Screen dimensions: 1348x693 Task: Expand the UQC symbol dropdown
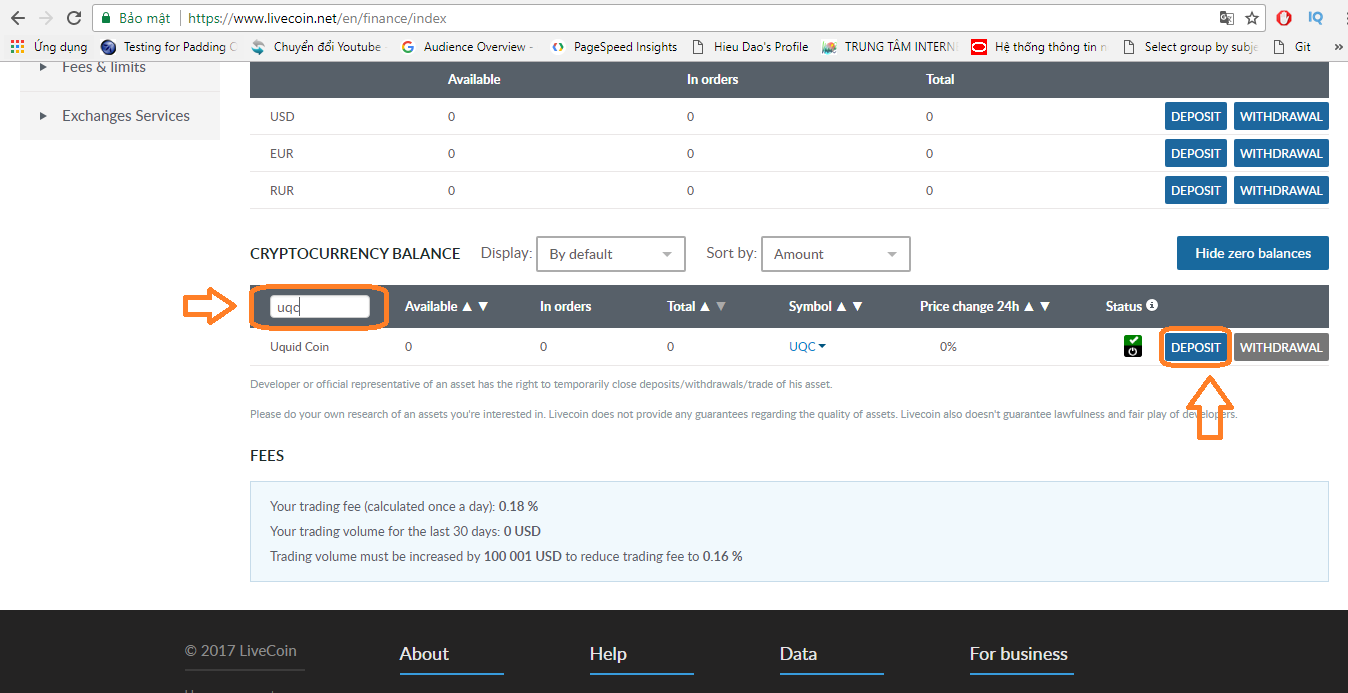coord(808,347)
